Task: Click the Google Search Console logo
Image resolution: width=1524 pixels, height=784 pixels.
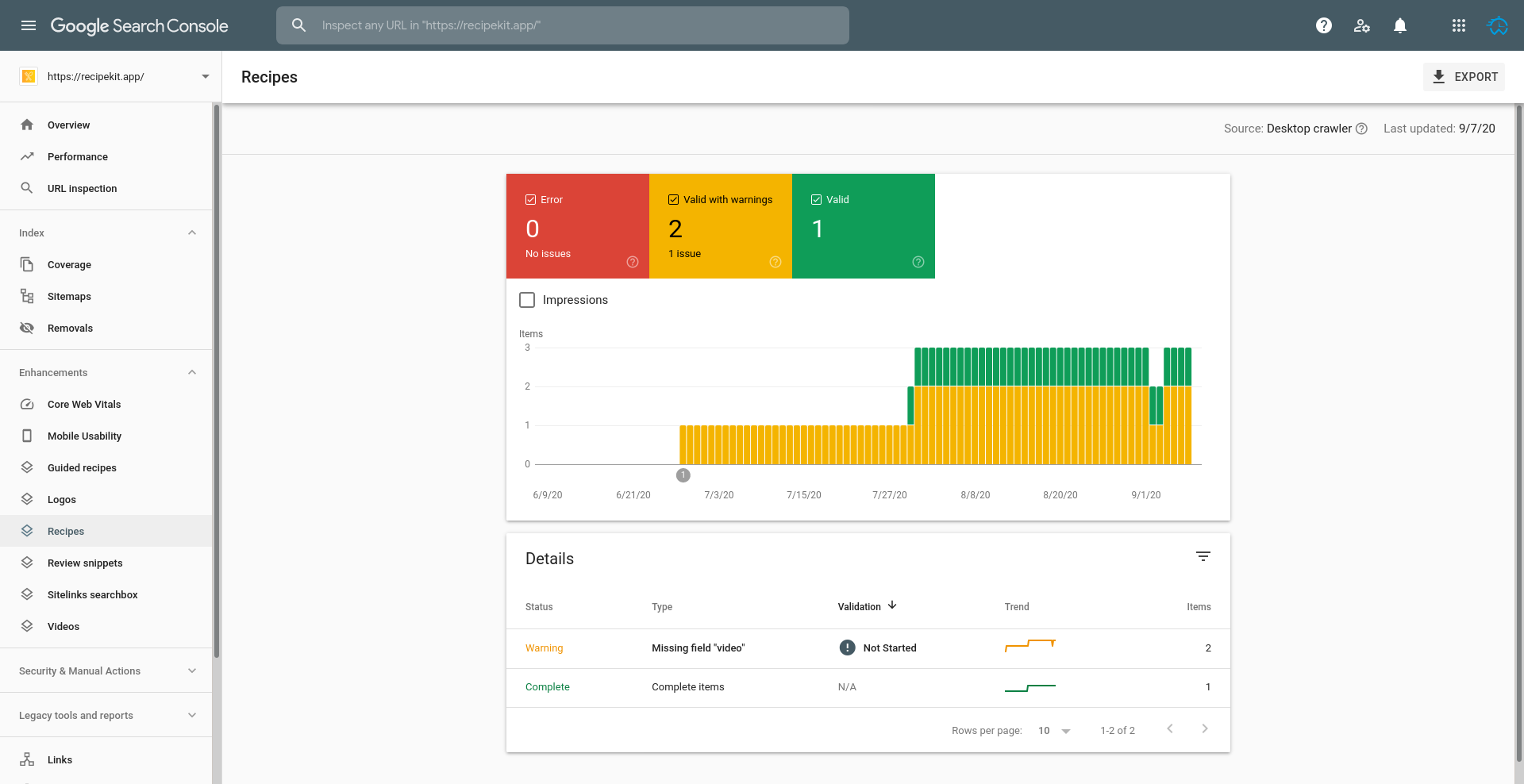Action: (139, 25)
